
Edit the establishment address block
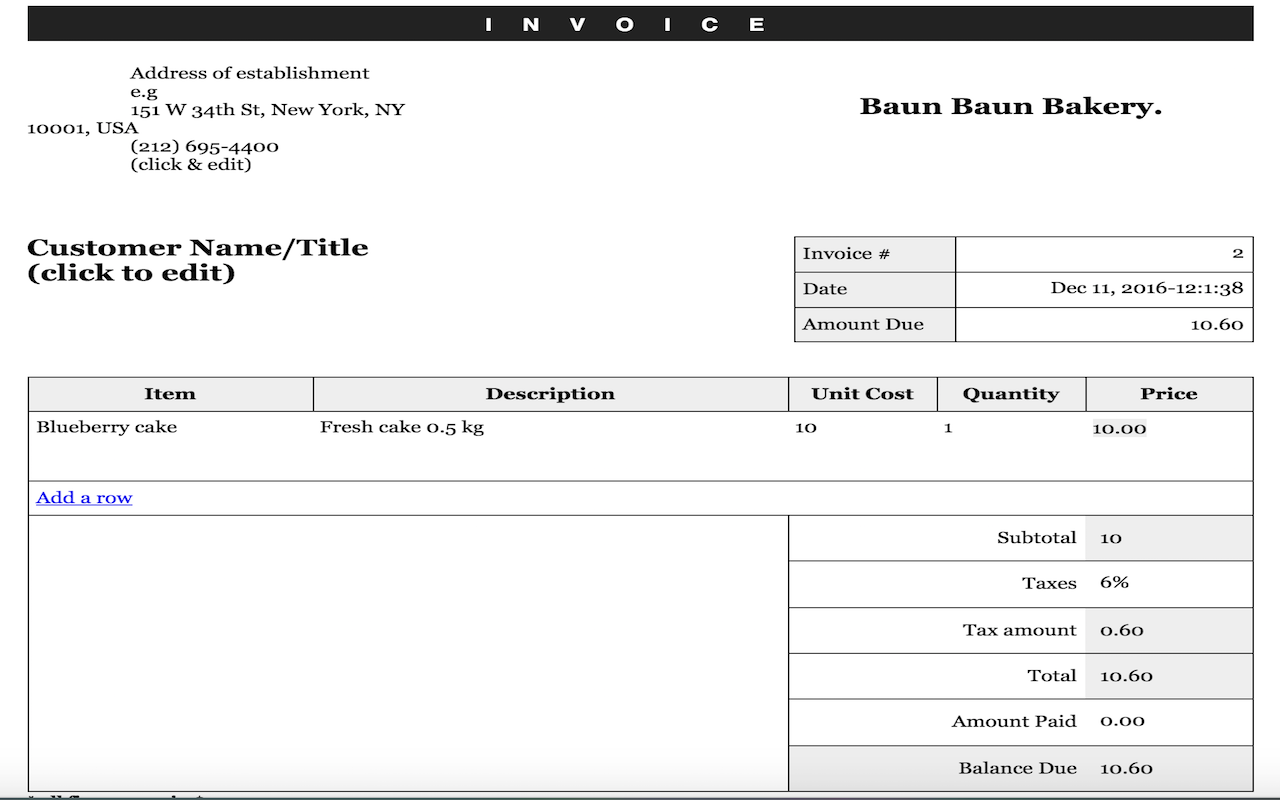pos(216,119)
